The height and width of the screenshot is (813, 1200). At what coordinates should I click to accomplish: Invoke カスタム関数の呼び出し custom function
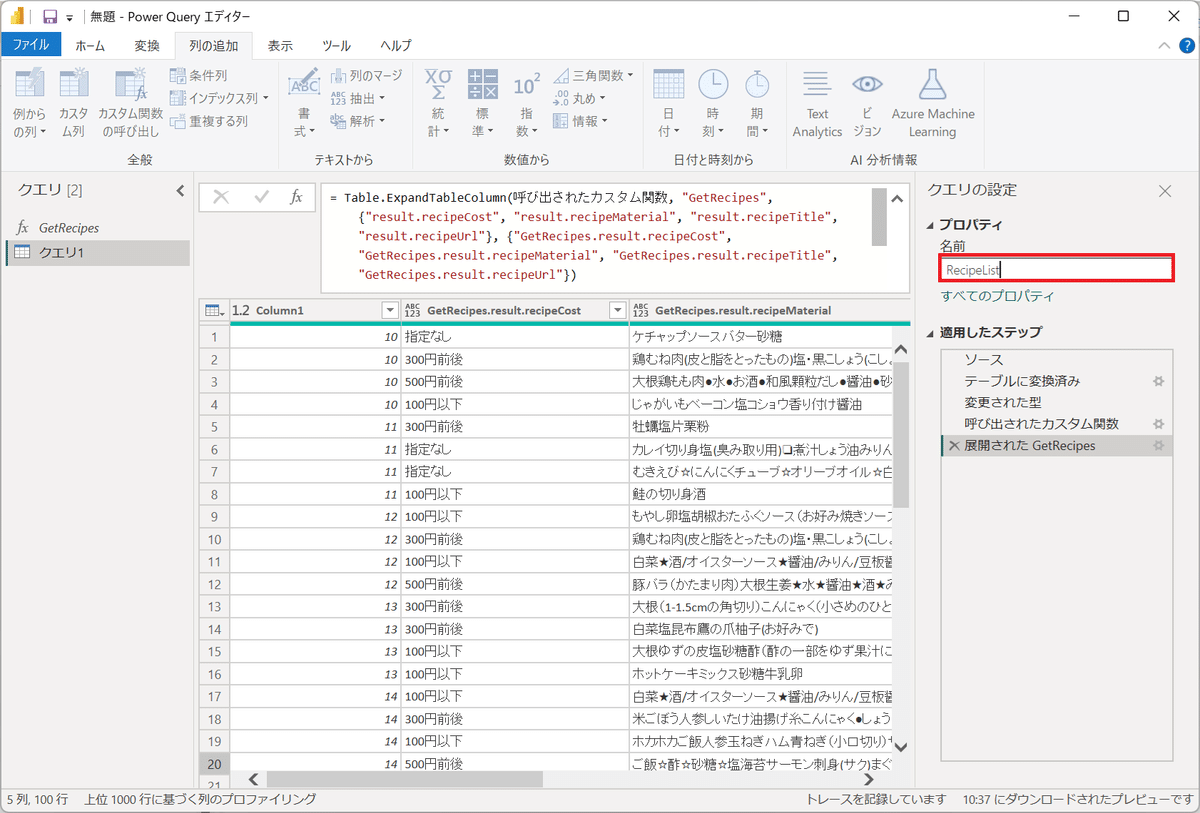(x=130, y=104)
